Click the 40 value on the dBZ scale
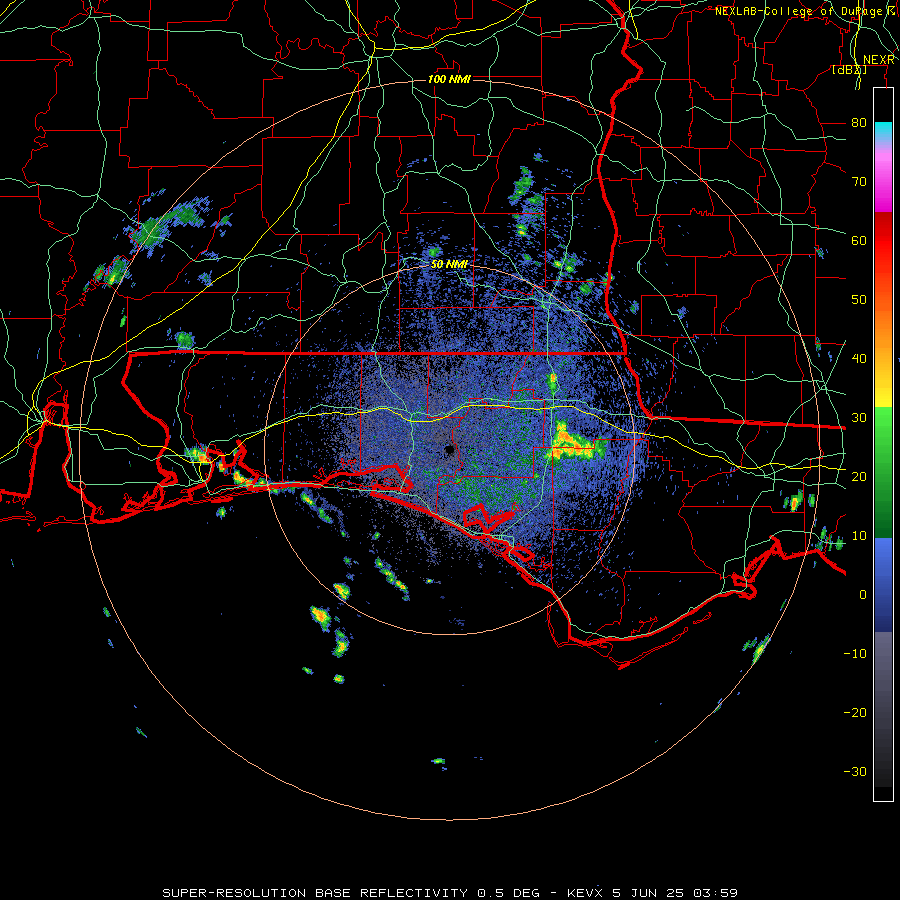 tap(859, 359)
